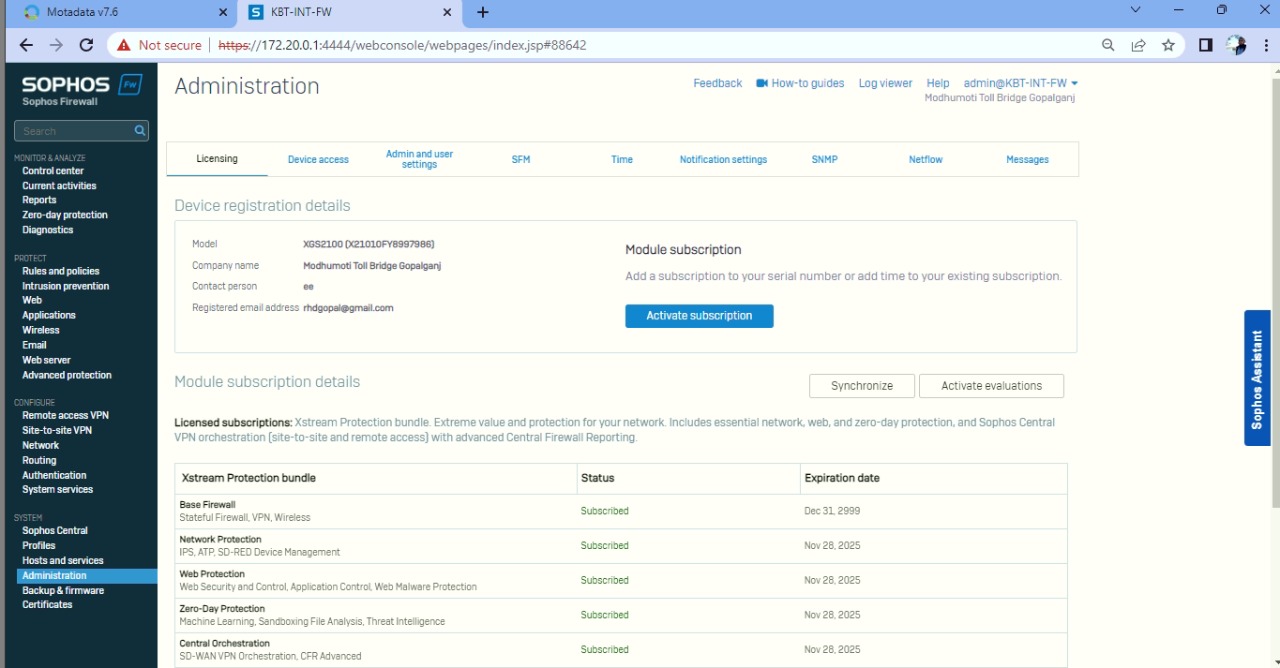Click the share page icon in the address bar
Screen dimensions: 1280x668
pos(1138,45)
